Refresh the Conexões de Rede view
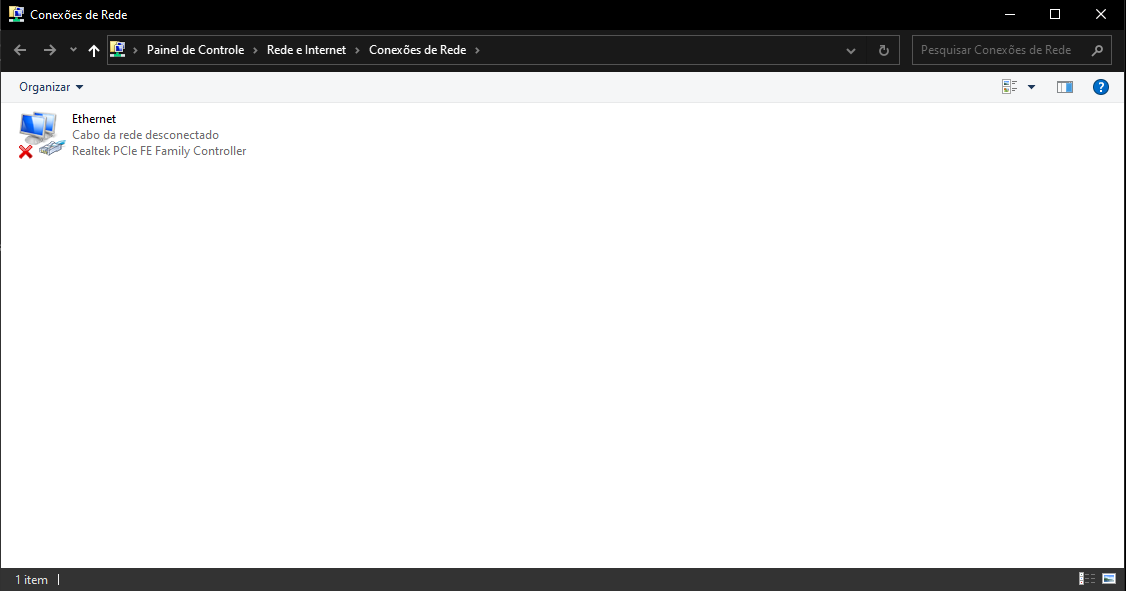This screenshot has height=591, width=1126. click(x=883, y=50)
